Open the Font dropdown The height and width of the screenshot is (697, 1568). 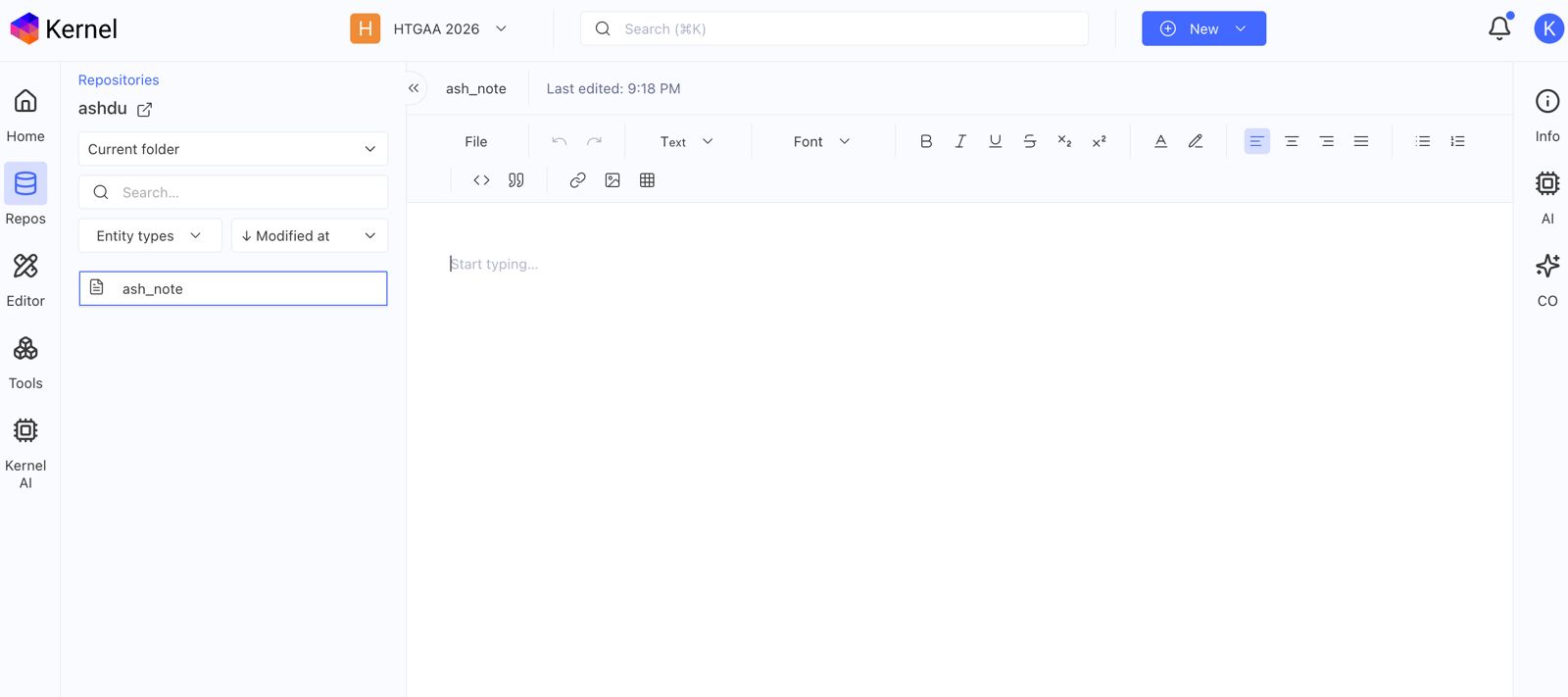point(821,141)
